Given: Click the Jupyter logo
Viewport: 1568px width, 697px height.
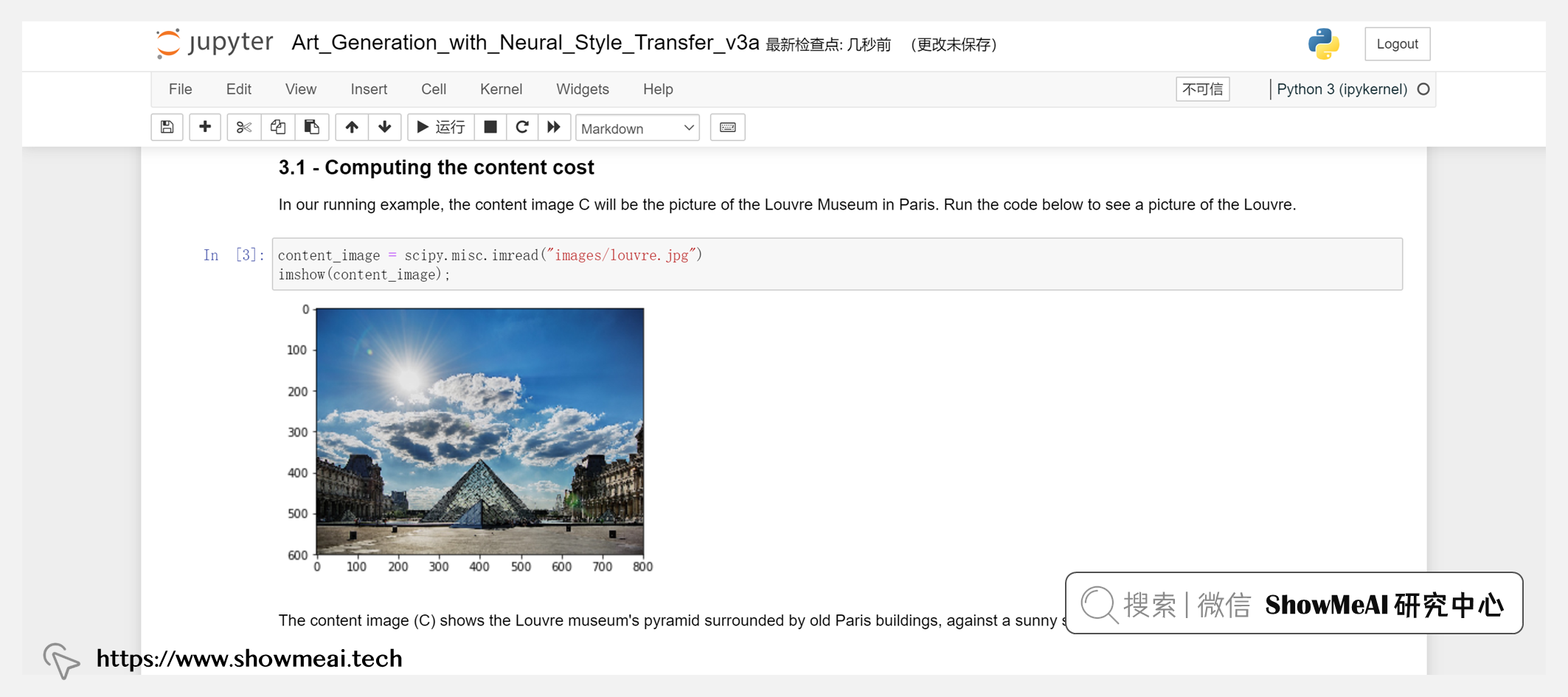Looking at the screenshot, I should pyautogui.click(x=215, y=43).
